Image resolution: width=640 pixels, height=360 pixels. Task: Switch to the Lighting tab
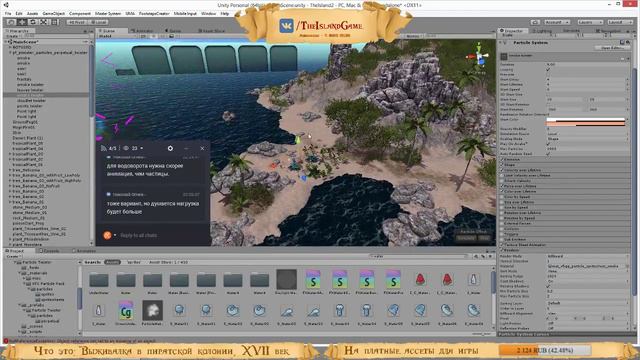(x=543, y=31)
